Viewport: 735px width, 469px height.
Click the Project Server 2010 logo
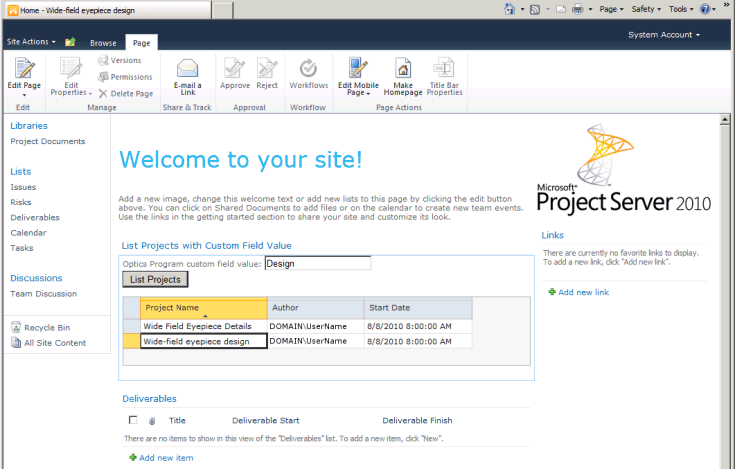tap(623, 169)
